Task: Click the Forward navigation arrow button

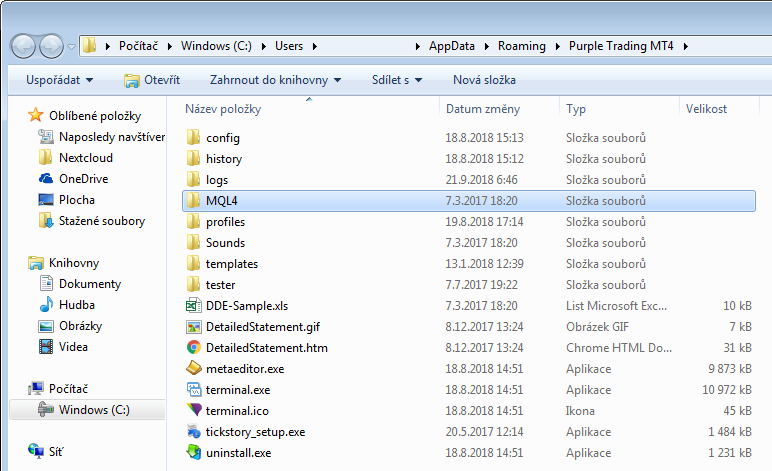Action: coord(51,47)
